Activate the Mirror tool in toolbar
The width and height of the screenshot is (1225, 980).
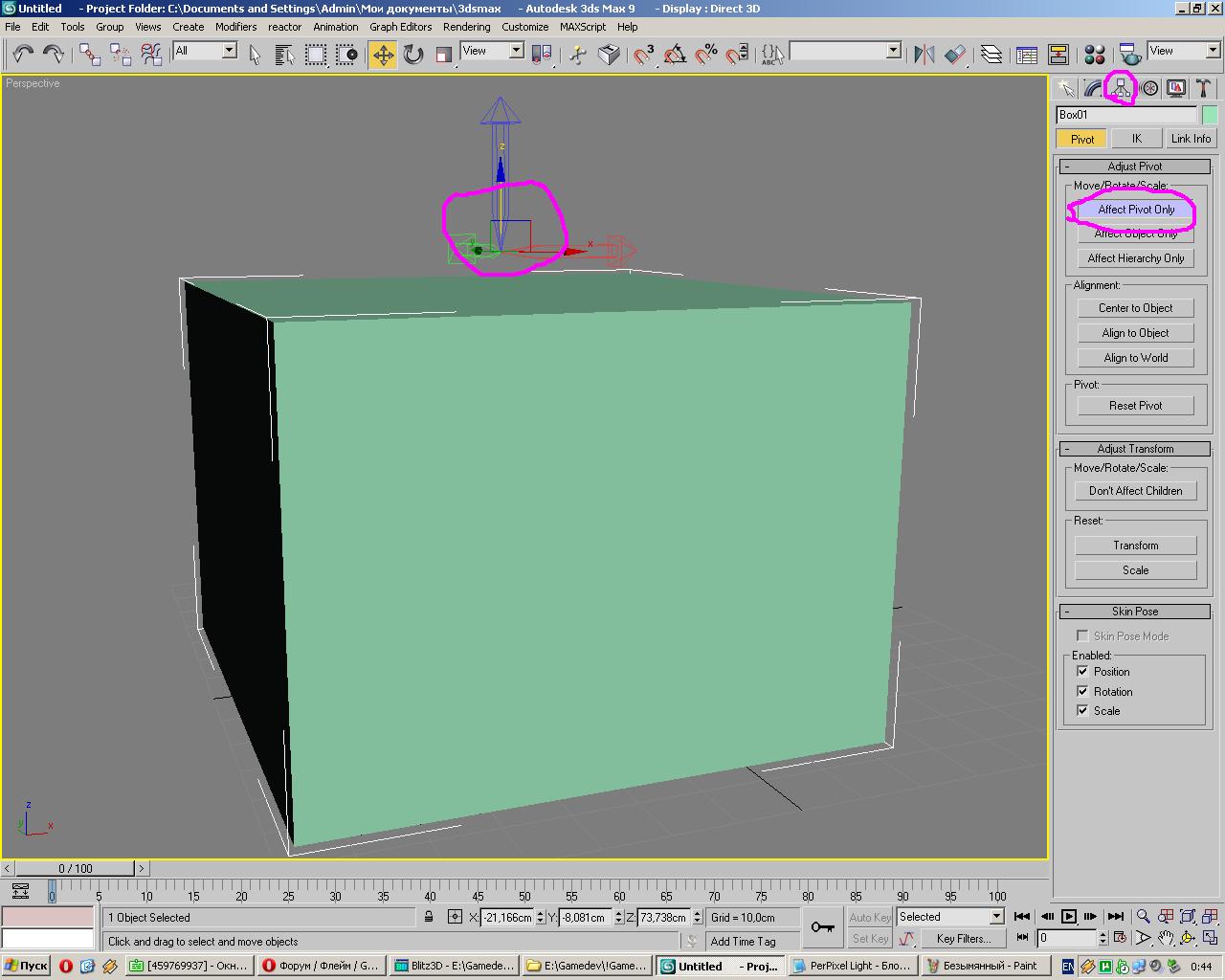click(x=924, y=55)
